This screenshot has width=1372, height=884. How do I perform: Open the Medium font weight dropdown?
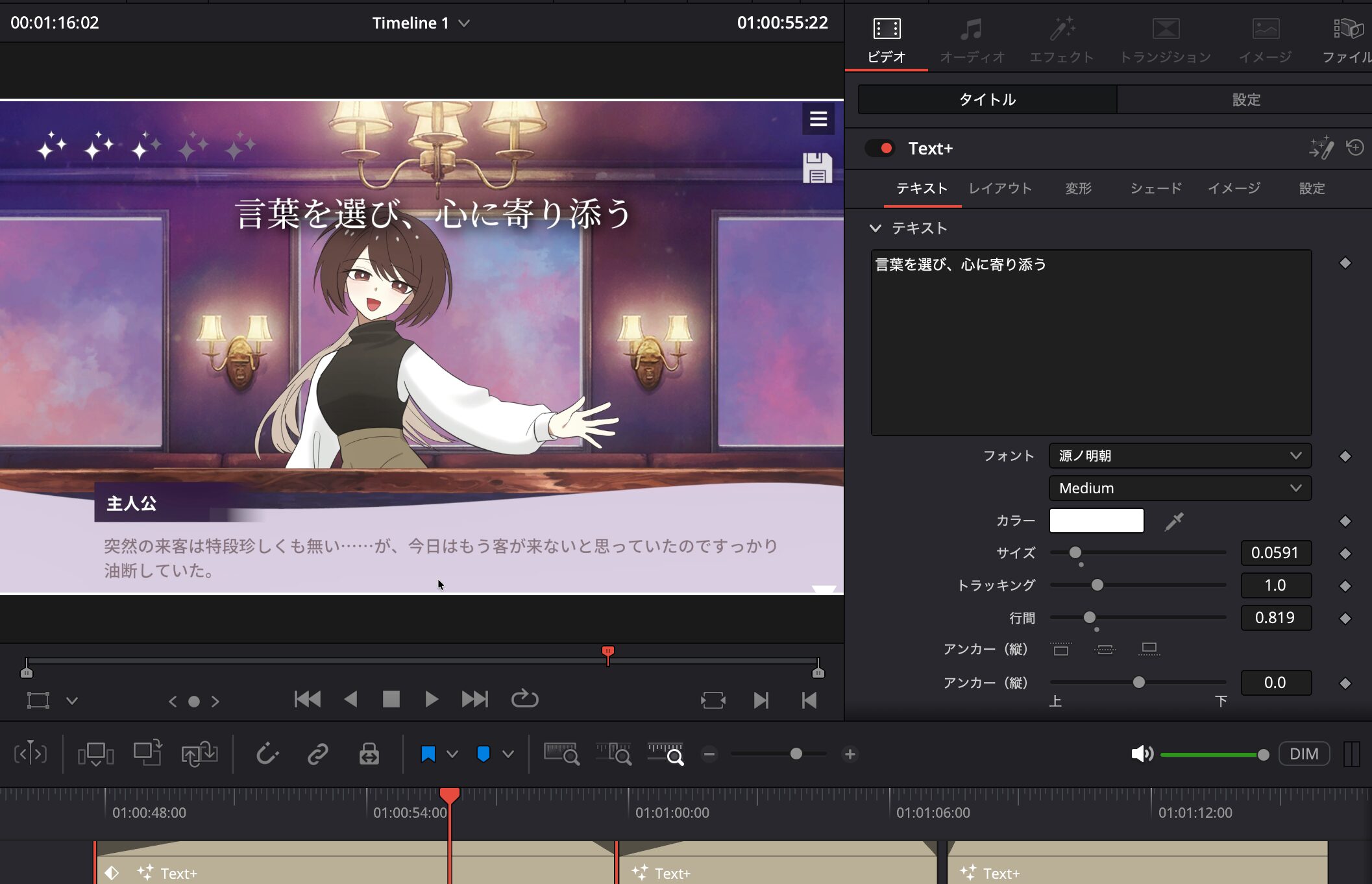[1179, 488]
